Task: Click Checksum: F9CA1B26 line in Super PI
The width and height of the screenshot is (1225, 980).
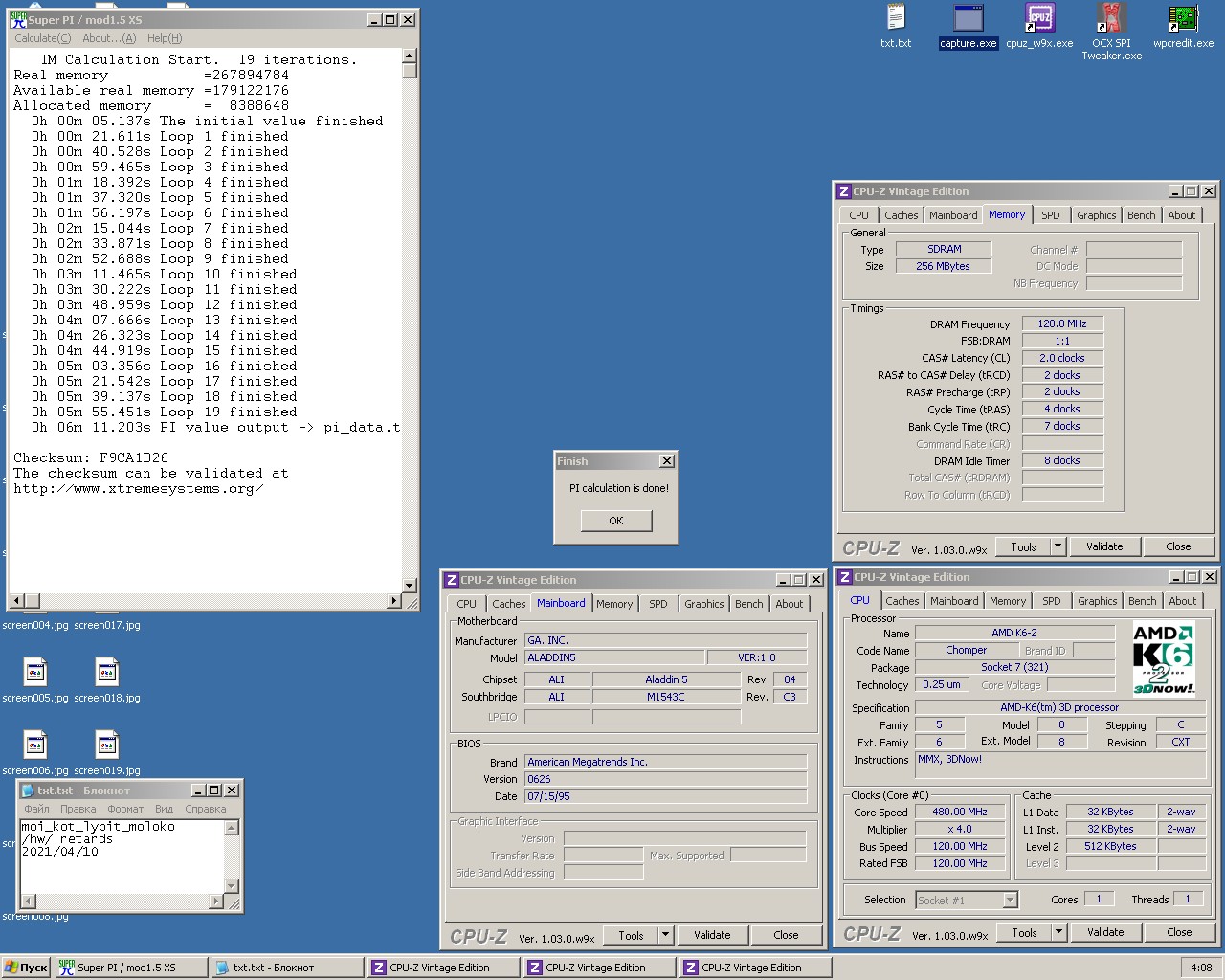Action: (x=91, y=457)
